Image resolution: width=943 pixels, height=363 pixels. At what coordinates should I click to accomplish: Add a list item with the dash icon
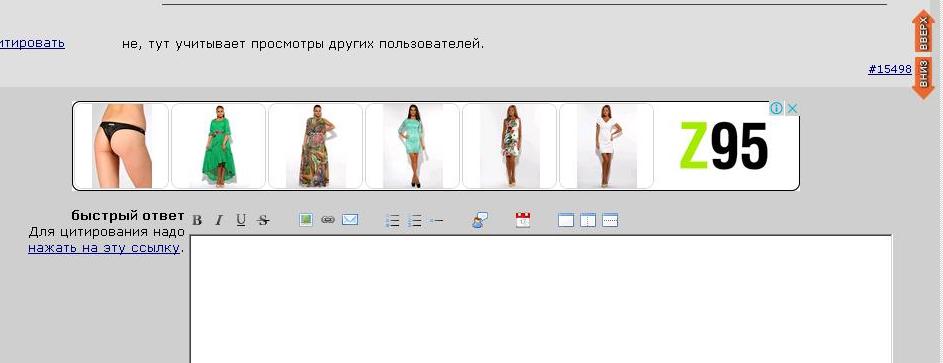coord(437,221)
